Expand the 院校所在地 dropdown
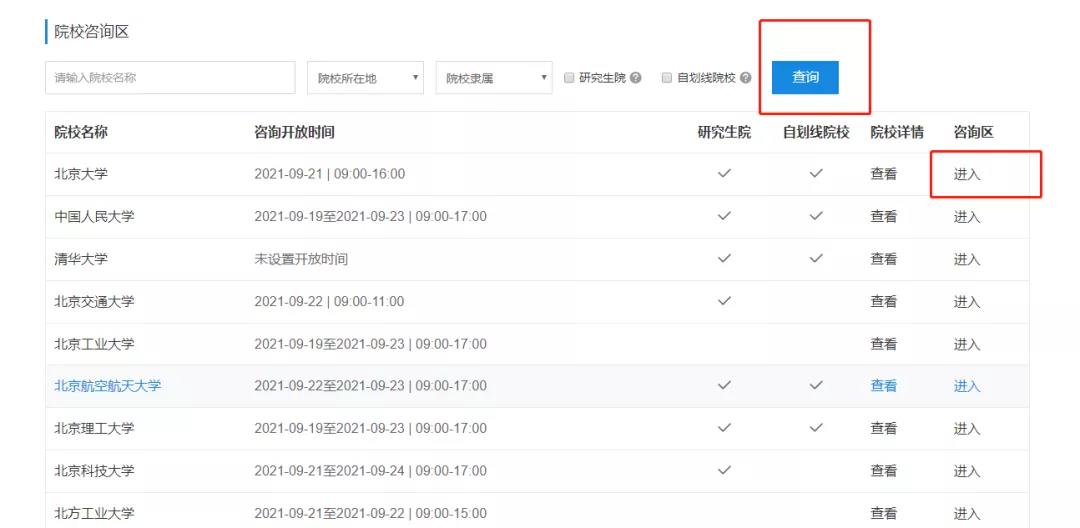Viewport: 1080px width, 528px height. (x=365, y=78)
